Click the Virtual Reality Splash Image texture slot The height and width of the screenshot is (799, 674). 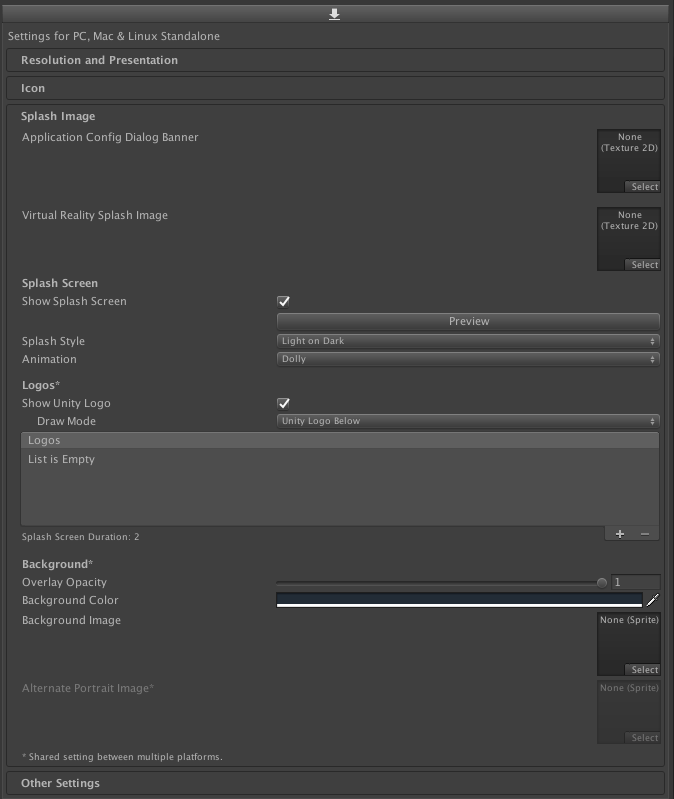click(x=629, y=239)
